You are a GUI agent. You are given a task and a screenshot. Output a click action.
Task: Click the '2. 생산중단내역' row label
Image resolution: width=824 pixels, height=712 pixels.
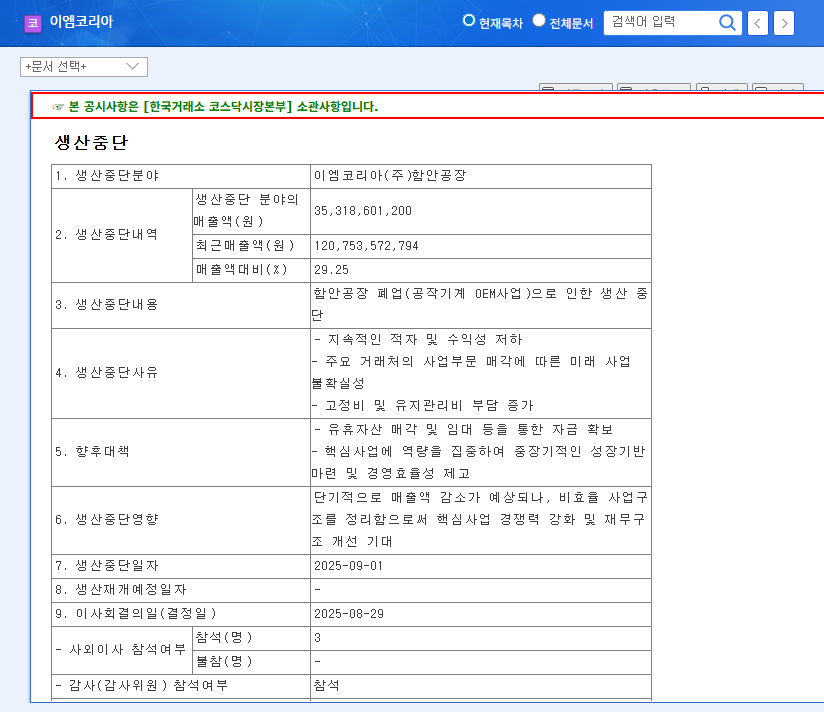(107, 234)
